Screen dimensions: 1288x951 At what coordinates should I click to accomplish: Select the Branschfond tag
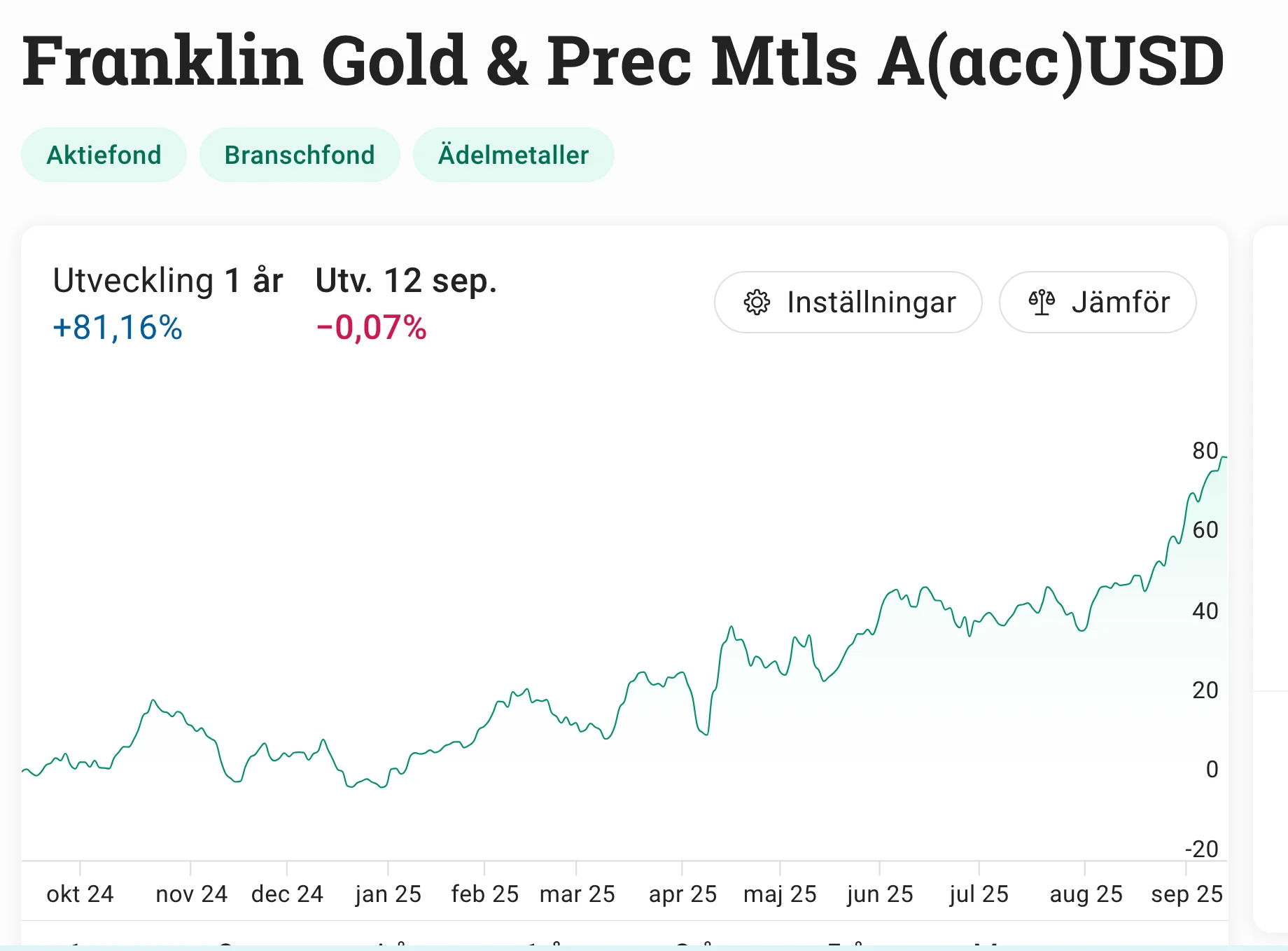pos(300,155)
